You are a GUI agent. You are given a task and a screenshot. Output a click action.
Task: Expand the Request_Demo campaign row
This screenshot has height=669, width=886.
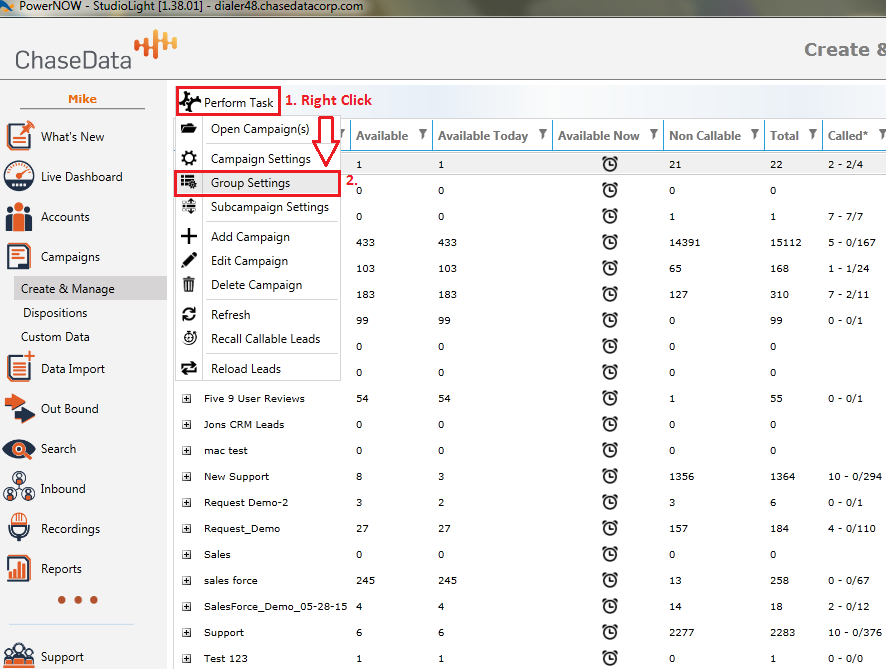(x=186, y=529)
